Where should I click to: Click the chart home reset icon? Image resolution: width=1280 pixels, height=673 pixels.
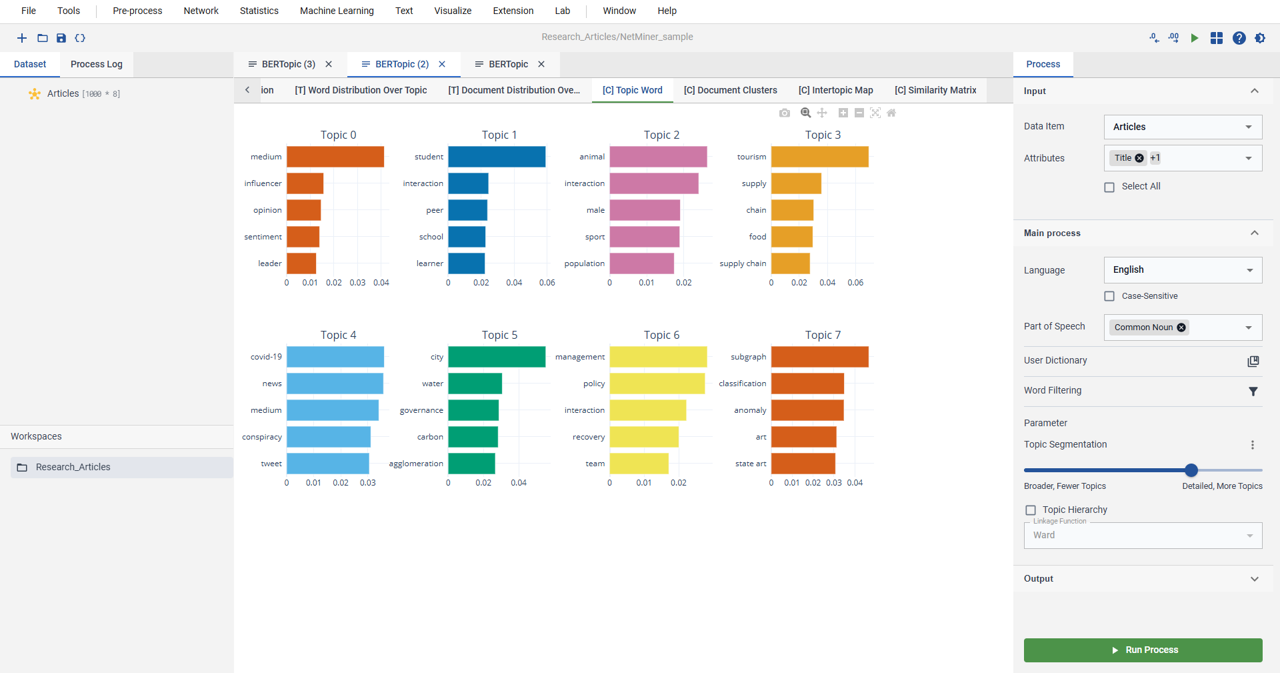[x=891, y=113]
